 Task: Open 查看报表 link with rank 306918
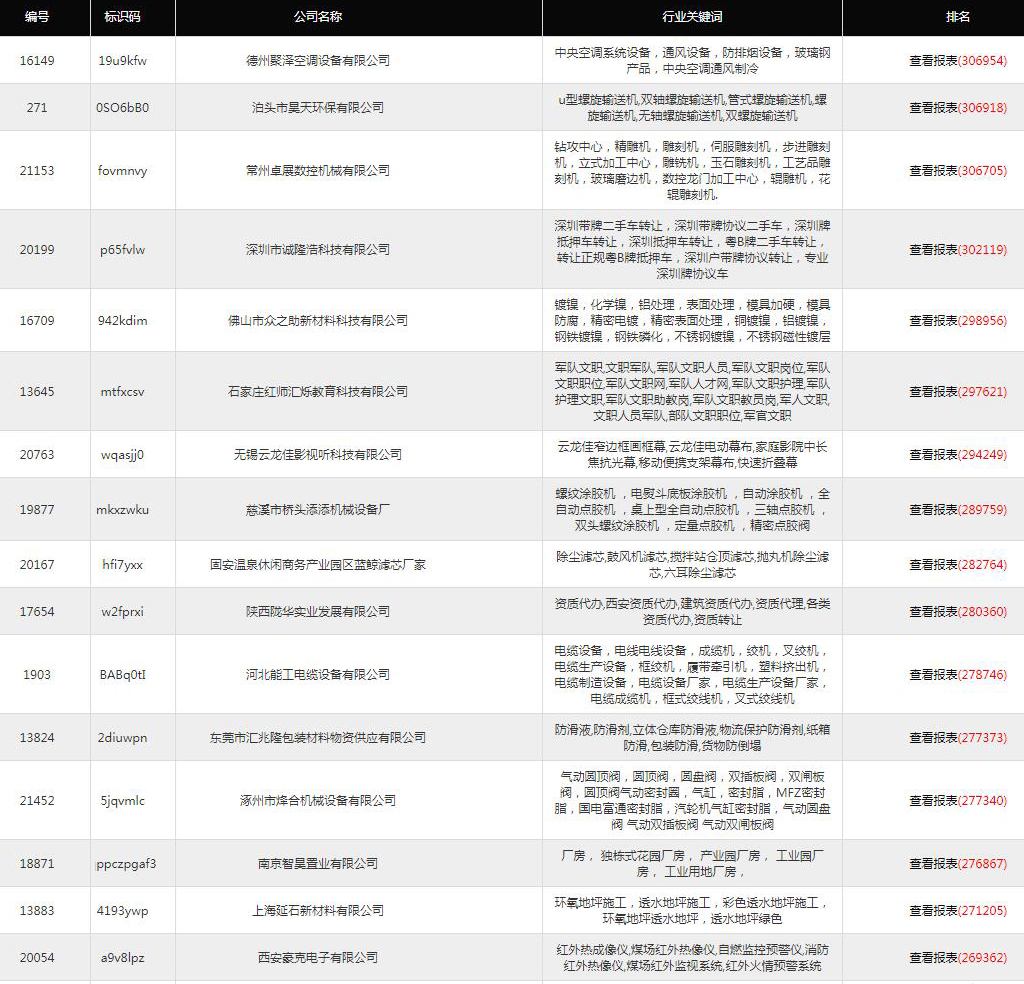tap(957, 107)
